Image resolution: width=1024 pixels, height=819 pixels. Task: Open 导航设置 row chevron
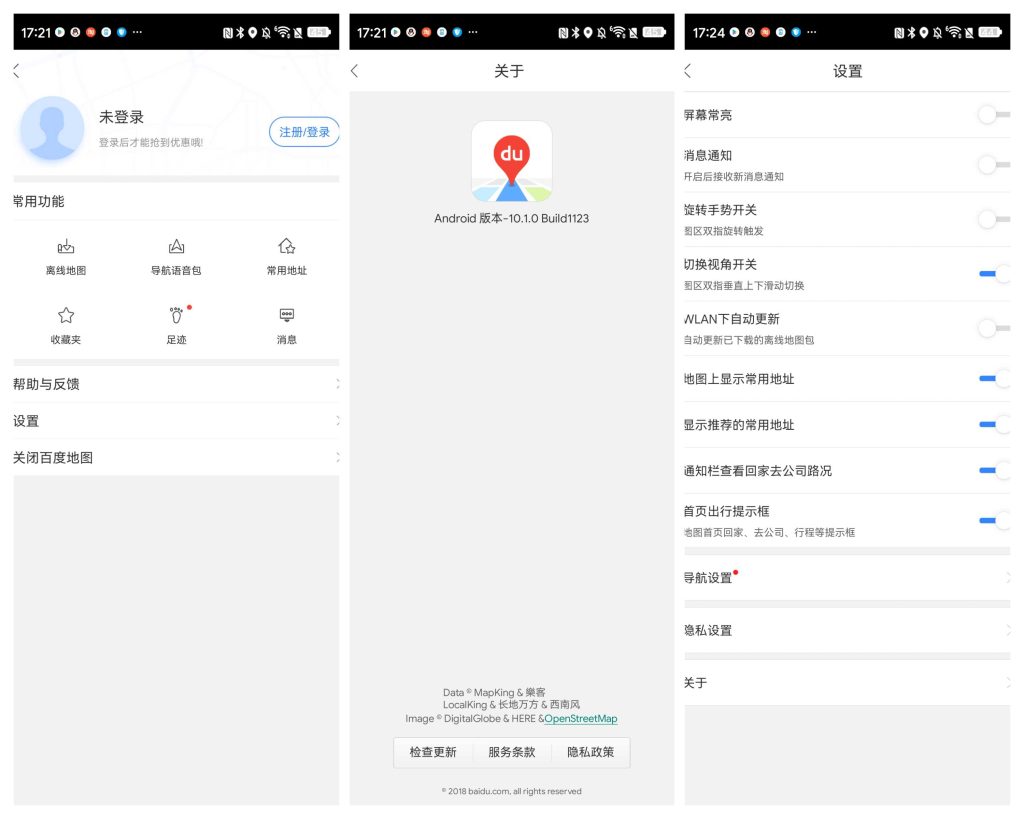(1006, 578)
